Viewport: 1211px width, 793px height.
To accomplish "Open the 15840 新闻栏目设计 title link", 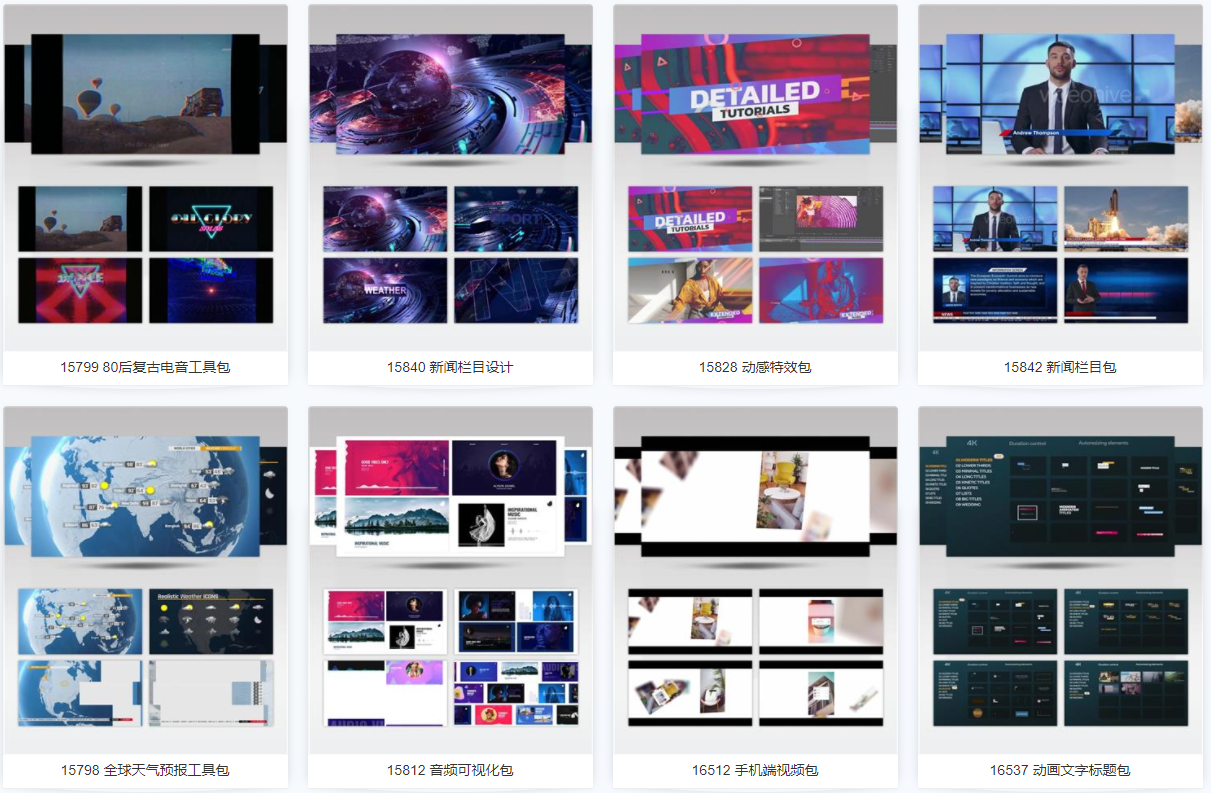I will [450, 367].
